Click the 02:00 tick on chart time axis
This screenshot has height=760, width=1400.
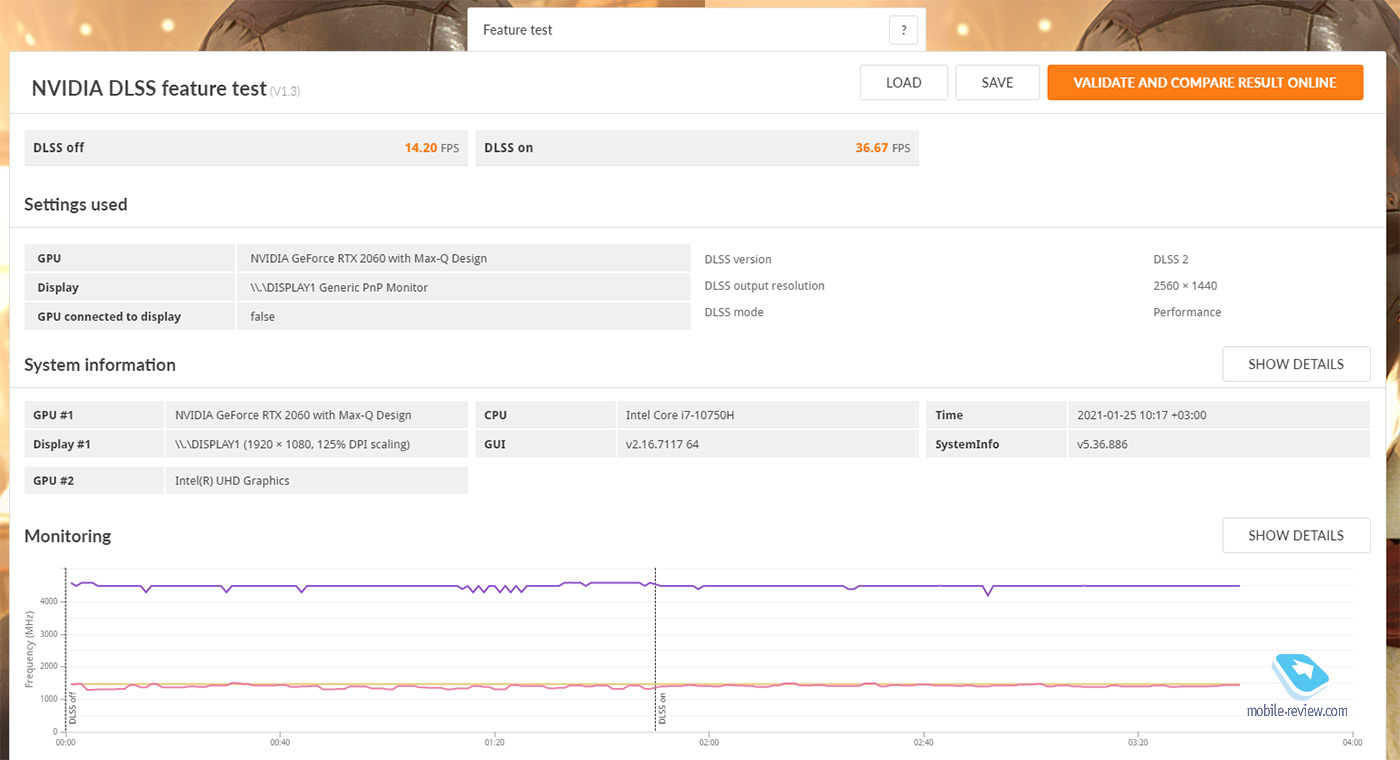pos(708,743)
